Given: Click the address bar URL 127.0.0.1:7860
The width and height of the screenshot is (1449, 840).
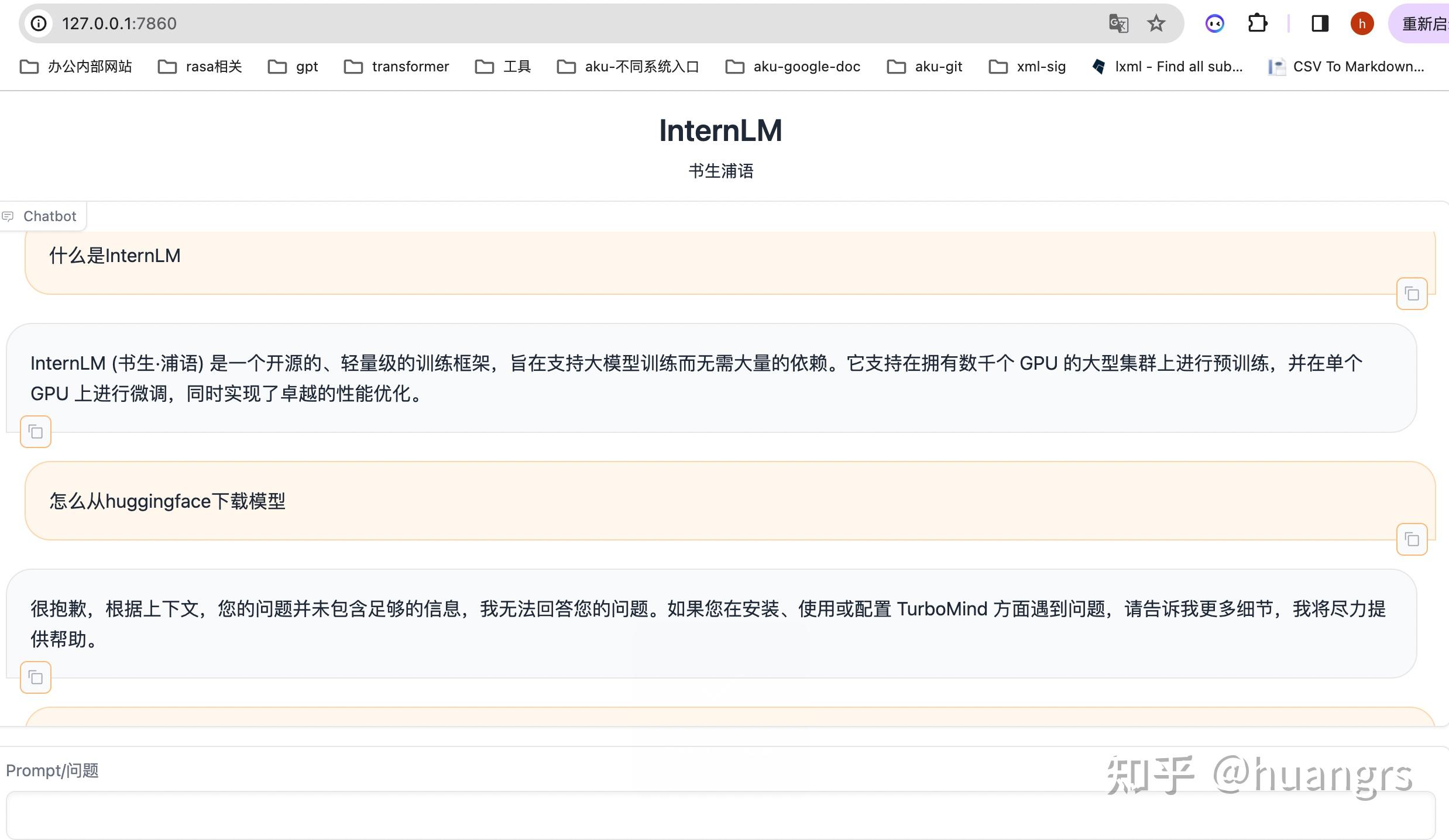Looking at the screenshot, I should click(x=119, y=23).
